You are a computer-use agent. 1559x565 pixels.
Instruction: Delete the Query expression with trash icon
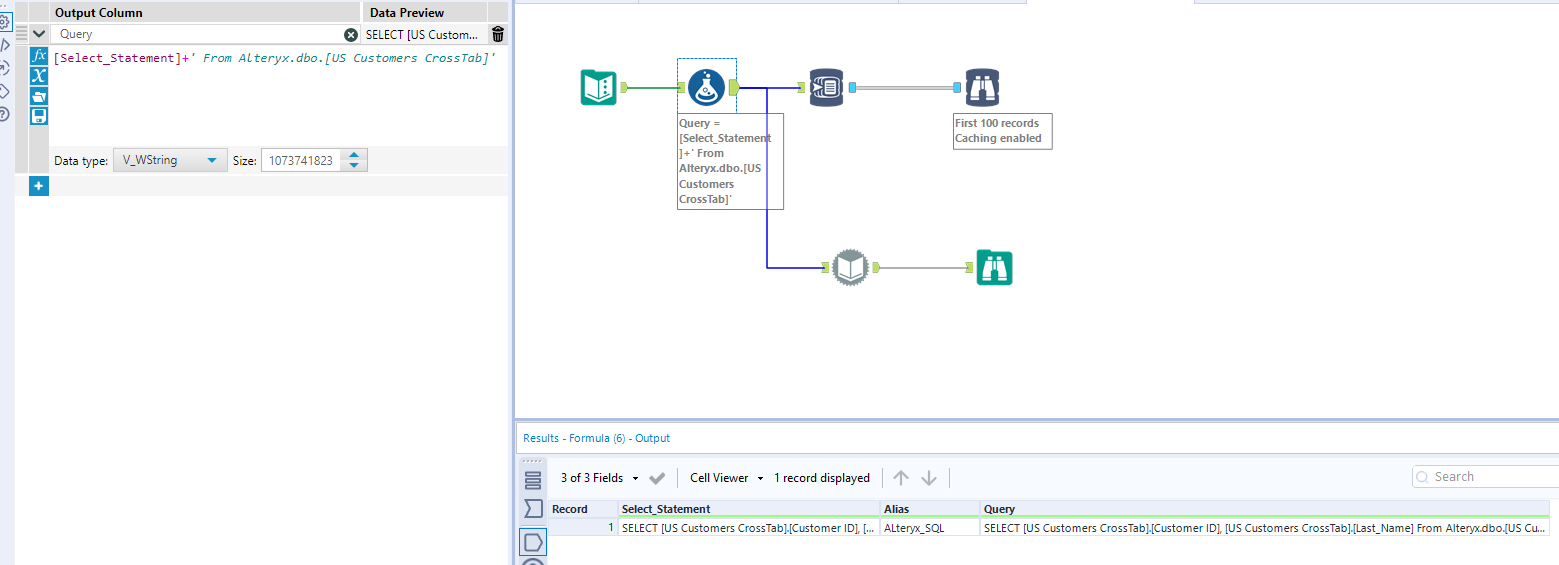click(x=498, y=34)
